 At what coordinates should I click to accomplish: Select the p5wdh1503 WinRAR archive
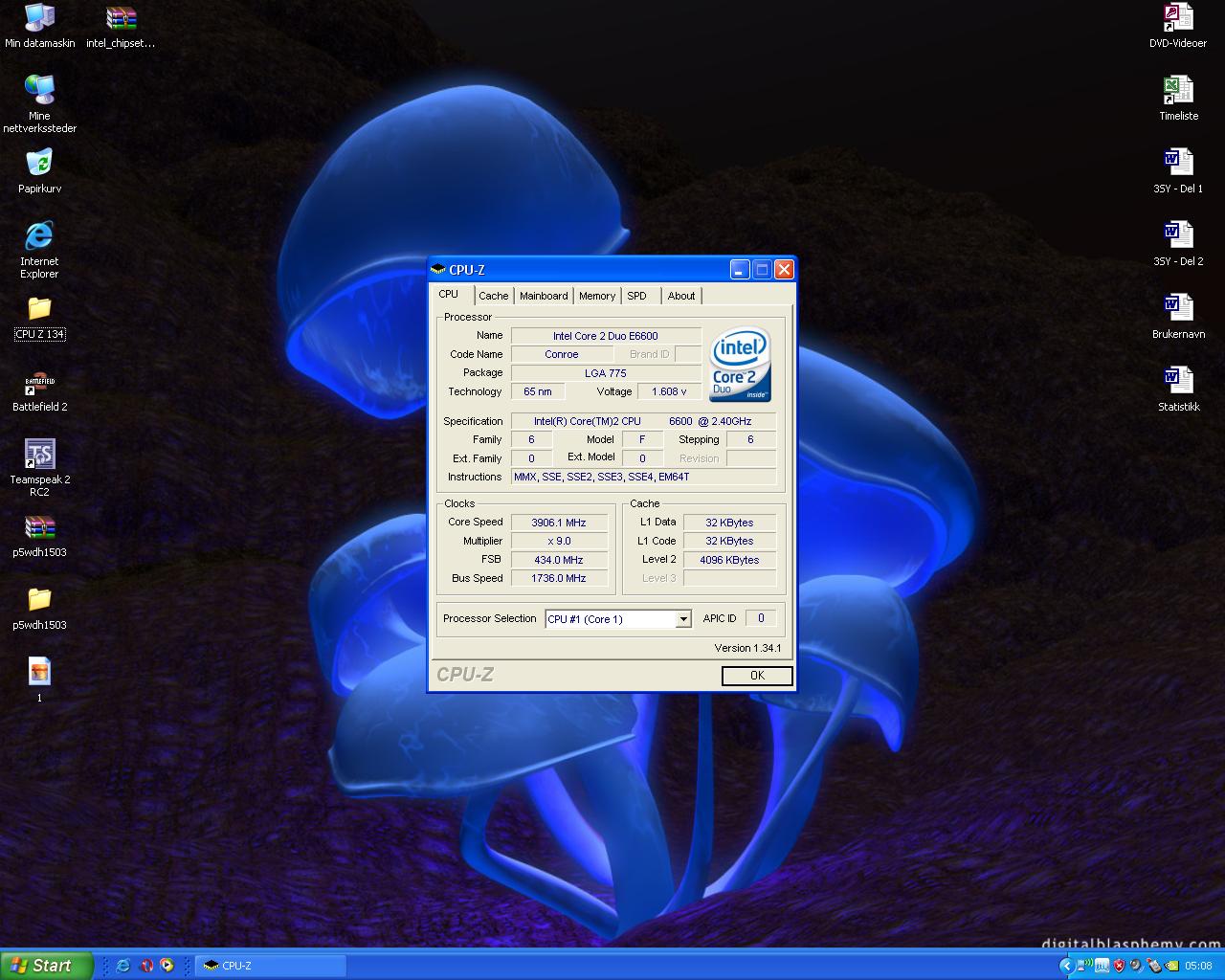point(39,536)
